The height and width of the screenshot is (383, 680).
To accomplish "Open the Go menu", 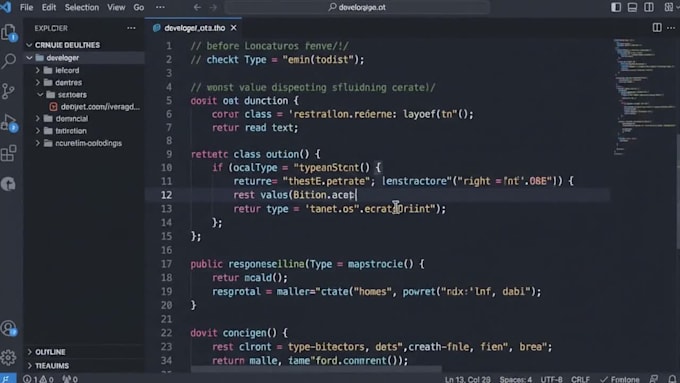I will [x=139, y=7].
